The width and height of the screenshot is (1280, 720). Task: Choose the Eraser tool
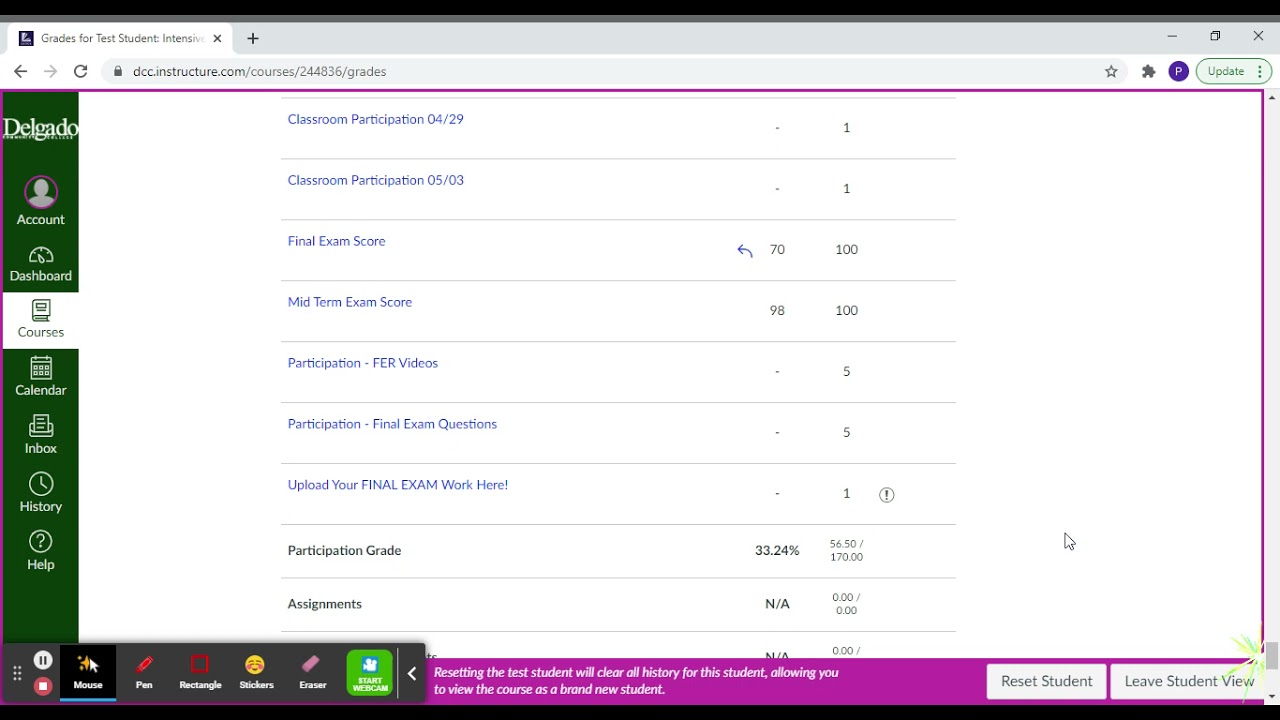point(312,671)
